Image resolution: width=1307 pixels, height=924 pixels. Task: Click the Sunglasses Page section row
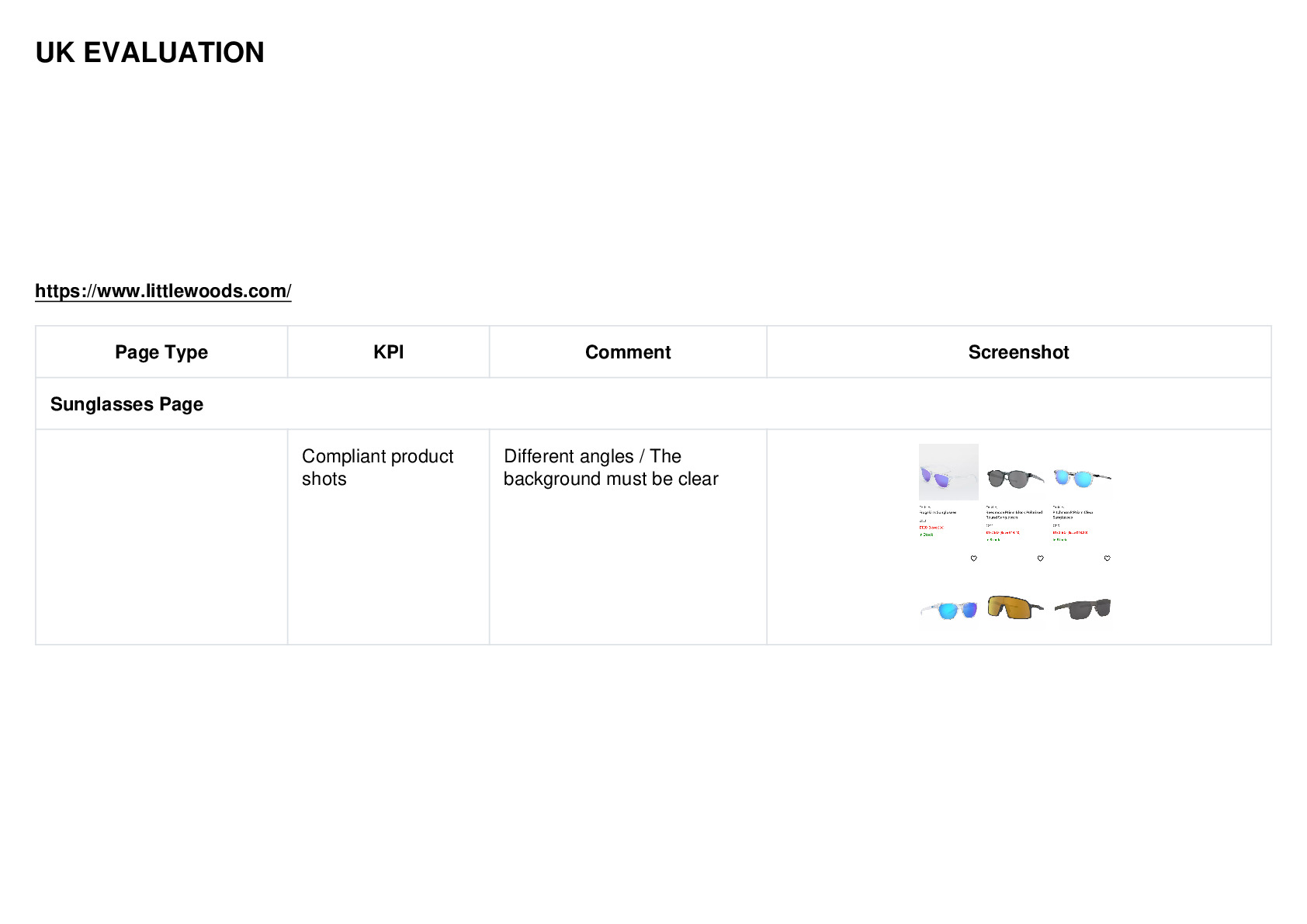pos(653,404)
